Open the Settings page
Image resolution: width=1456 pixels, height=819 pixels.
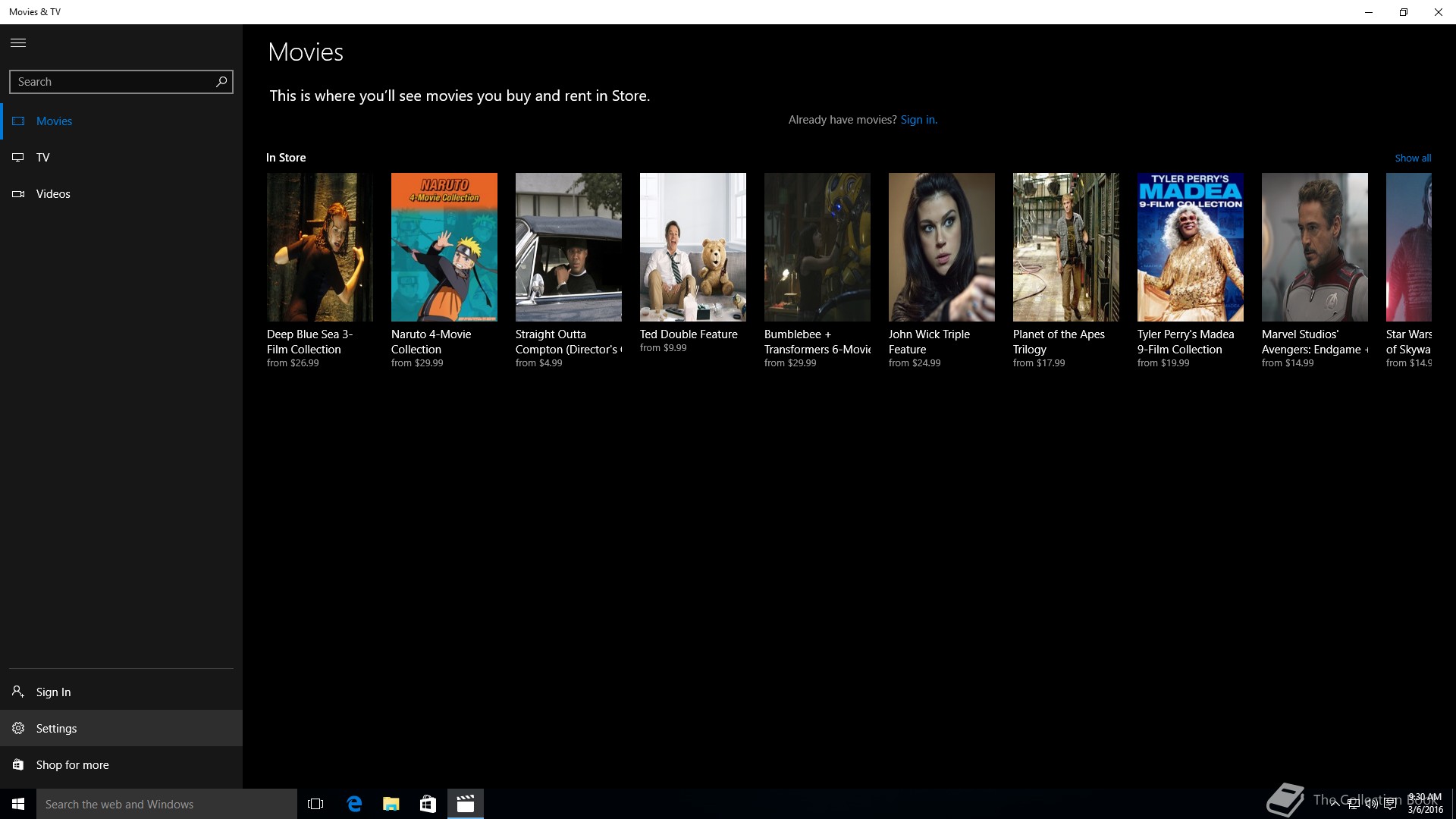click(121, 728)
